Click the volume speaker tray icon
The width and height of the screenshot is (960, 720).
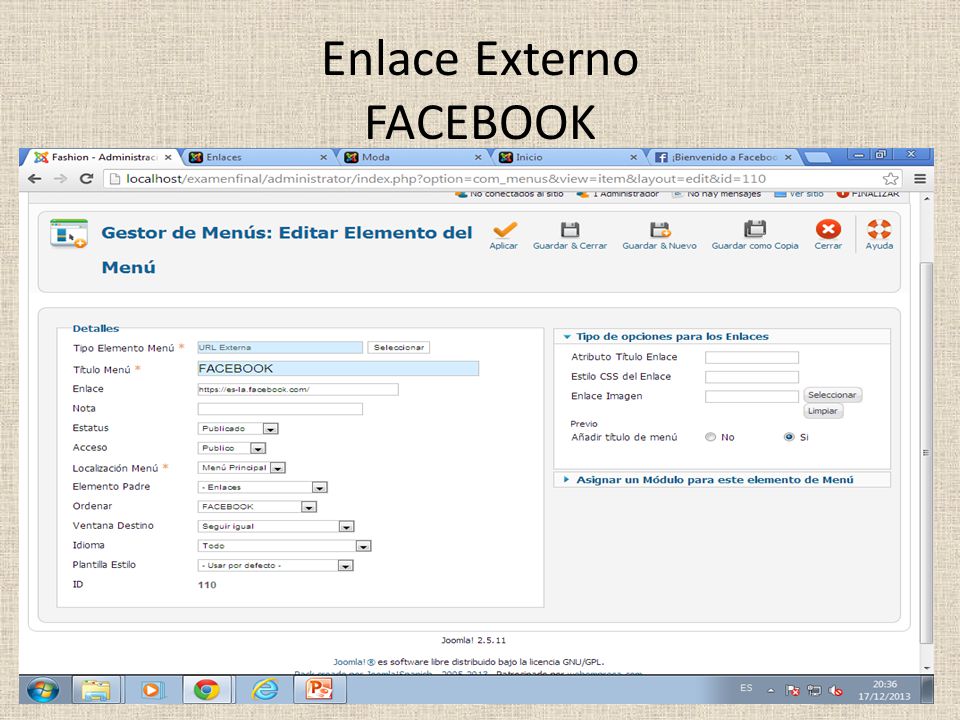coord(835,691)
